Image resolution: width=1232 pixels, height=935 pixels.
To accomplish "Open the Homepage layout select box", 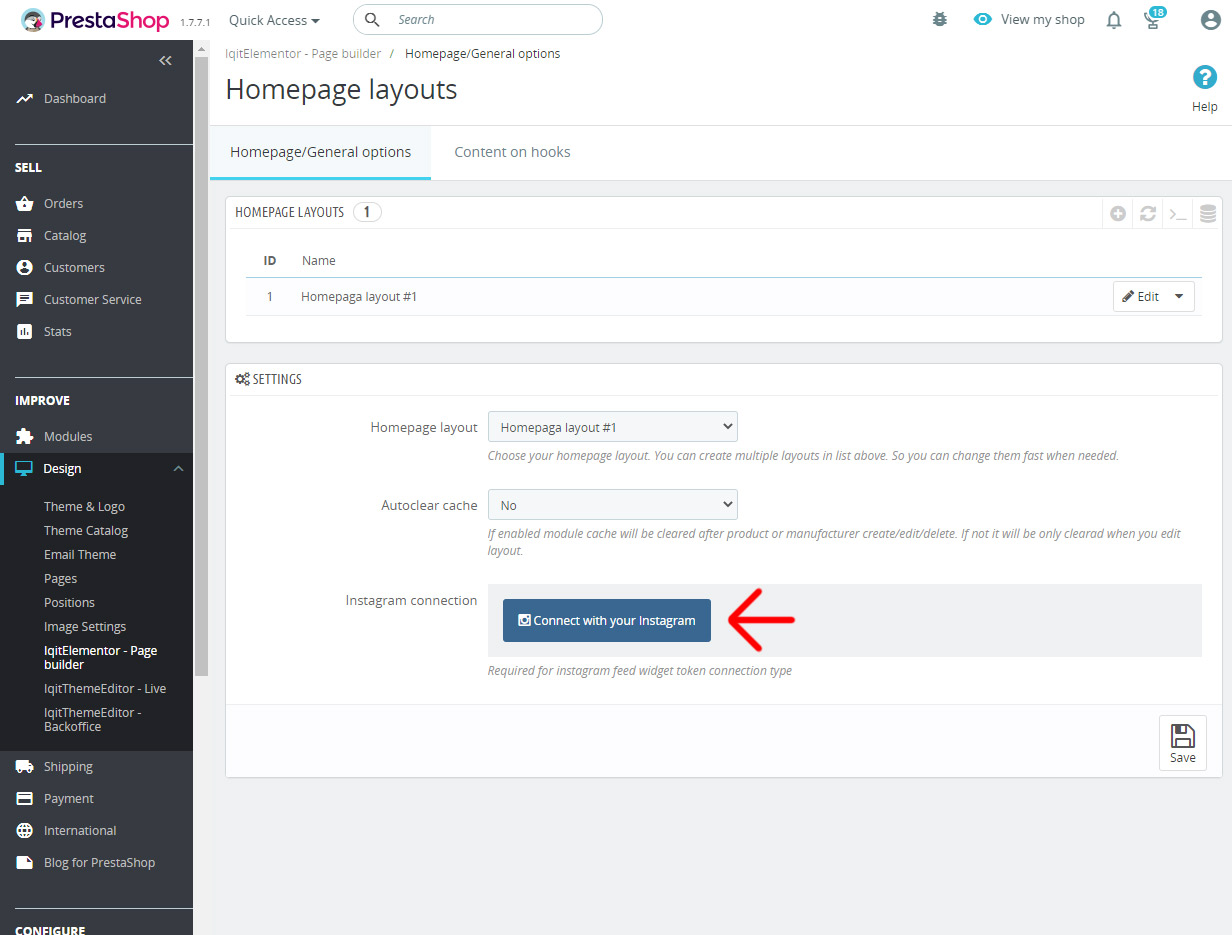I will (612, 427).
